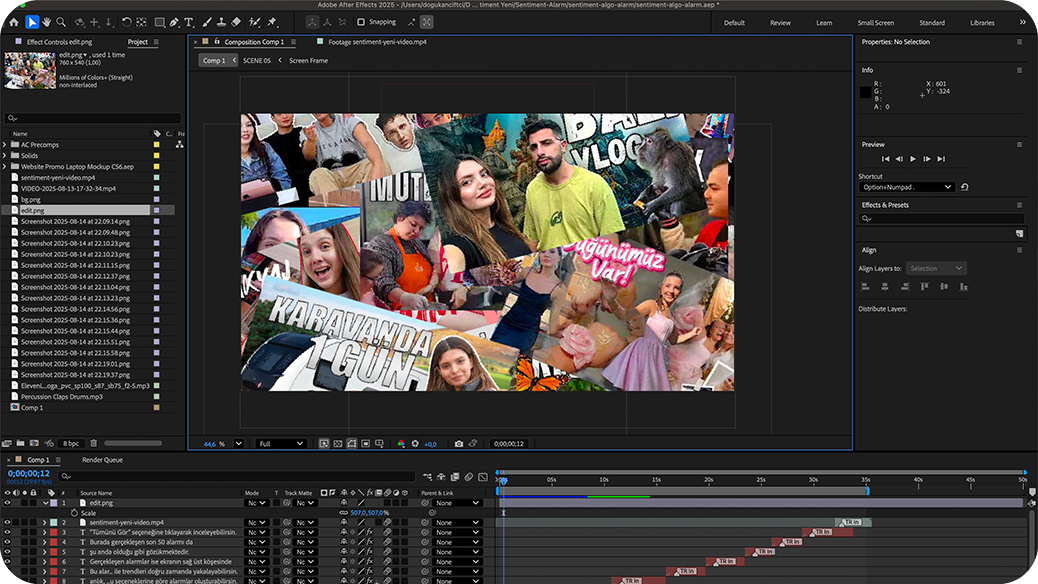Switch to the Render Queue tab
This screenshot has height=584, width=1038.
(x=102, y=460)
